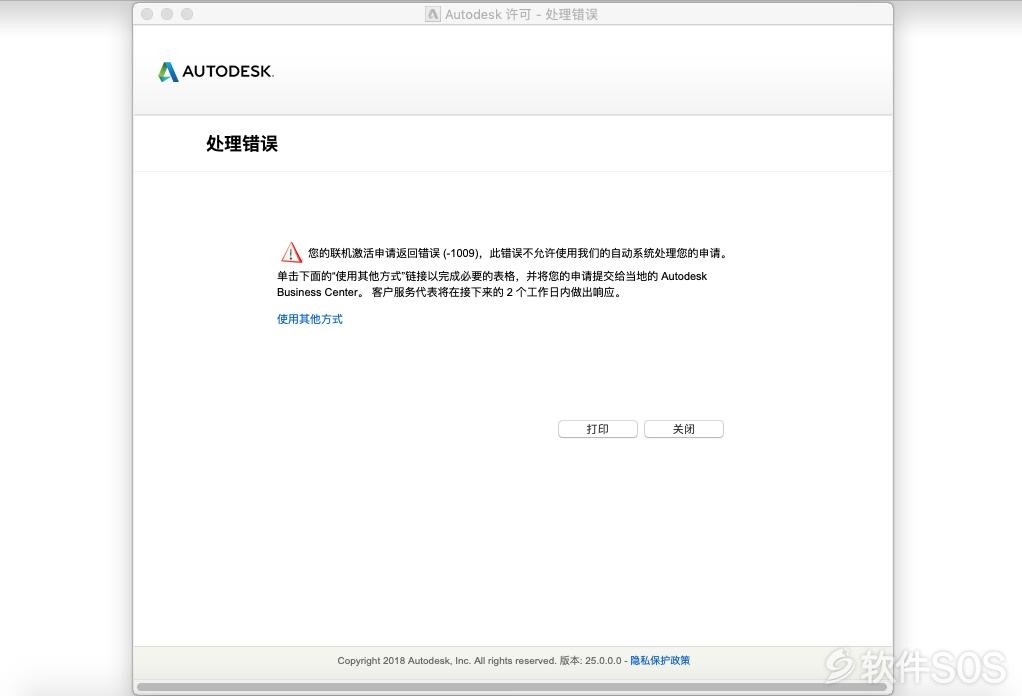Click the yellow minimize window button
Screen dimensions: 1022x696
(167, 14)
